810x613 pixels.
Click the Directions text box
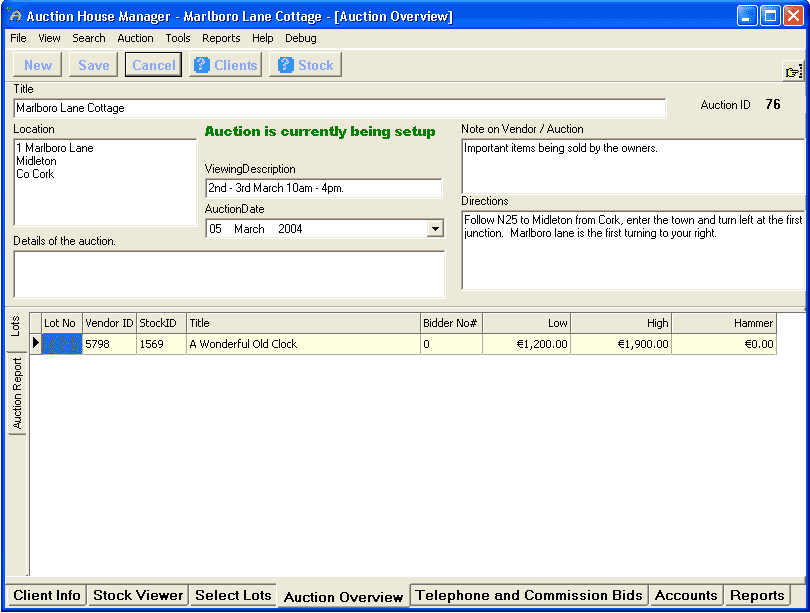(633, 250)
